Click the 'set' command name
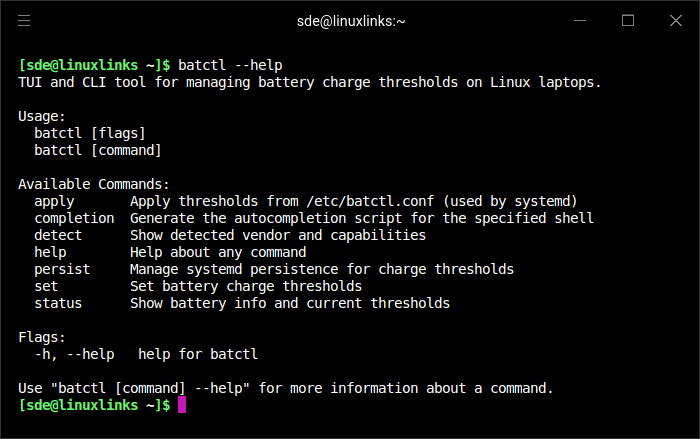This screenshot has width=700, height=439. pos(46,286)
